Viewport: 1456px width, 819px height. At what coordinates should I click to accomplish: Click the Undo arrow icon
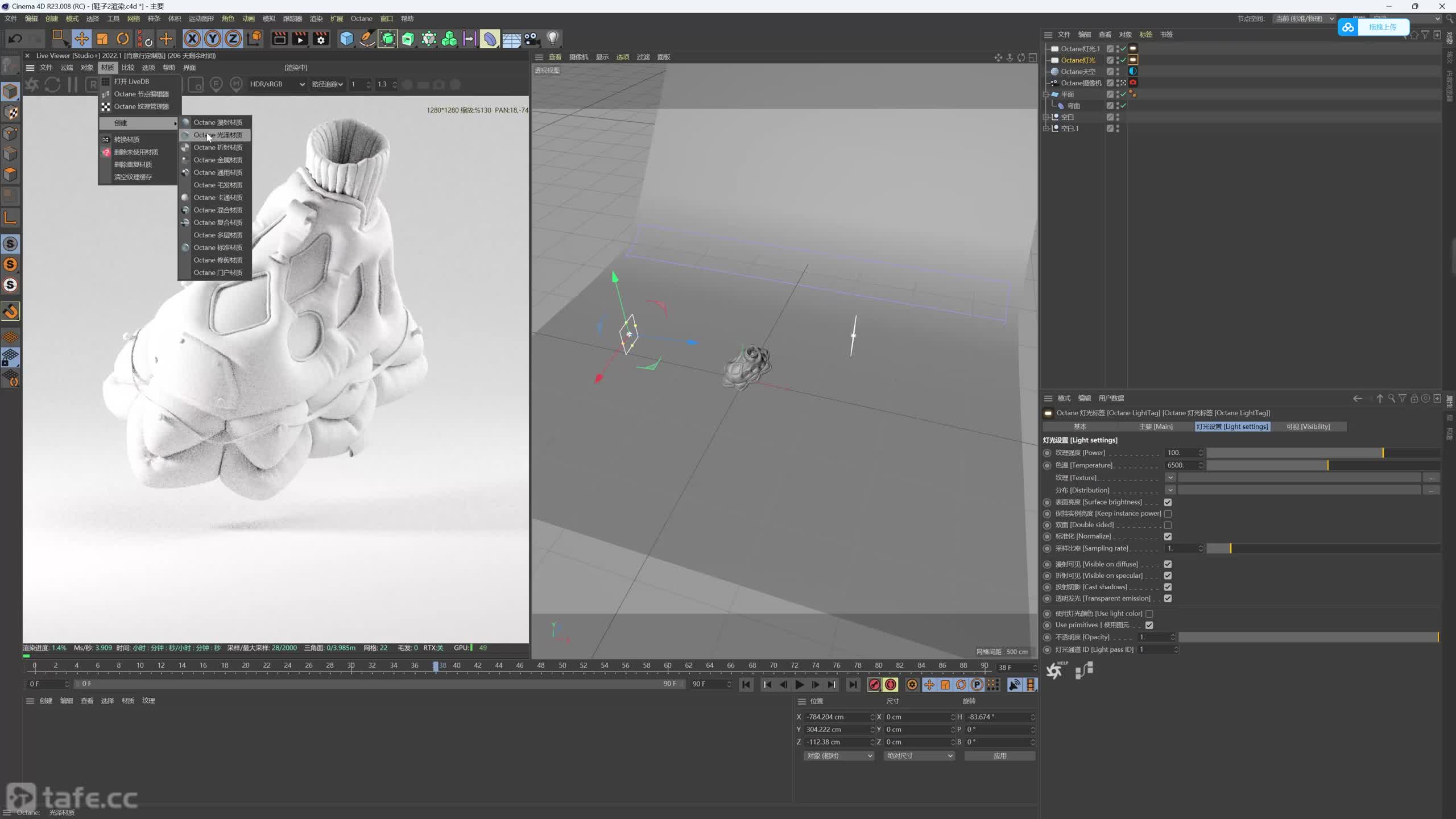[15, 39]
